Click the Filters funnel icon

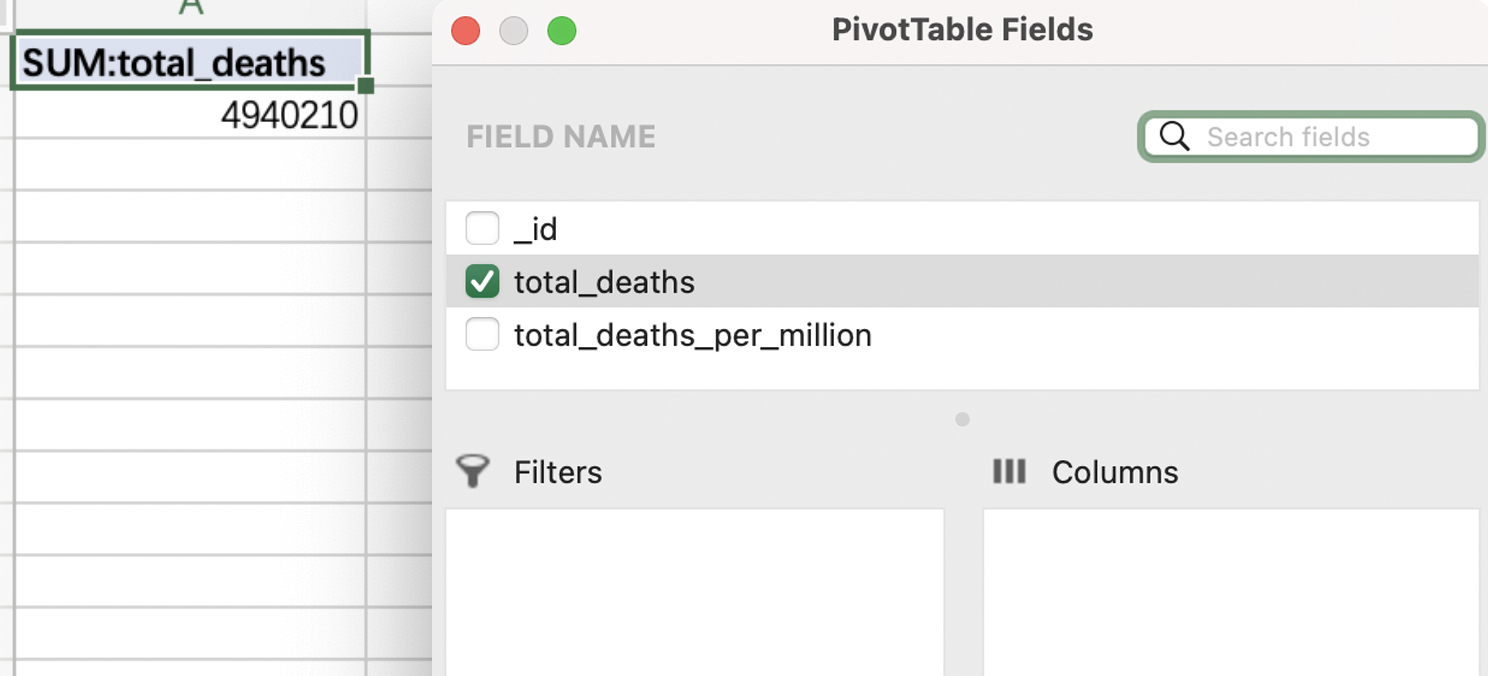pos(472,471)
